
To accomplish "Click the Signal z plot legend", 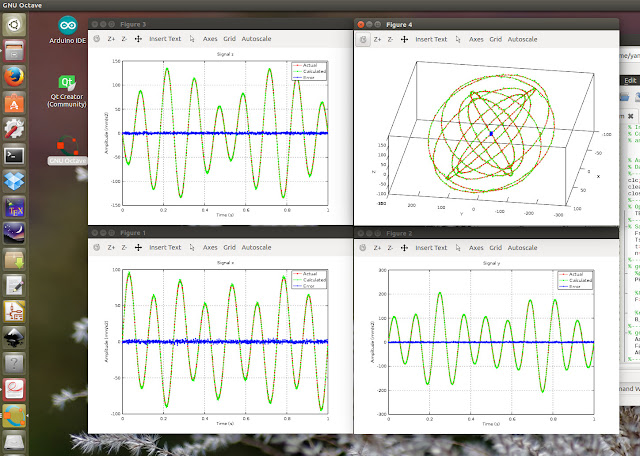I will [309, 71].
